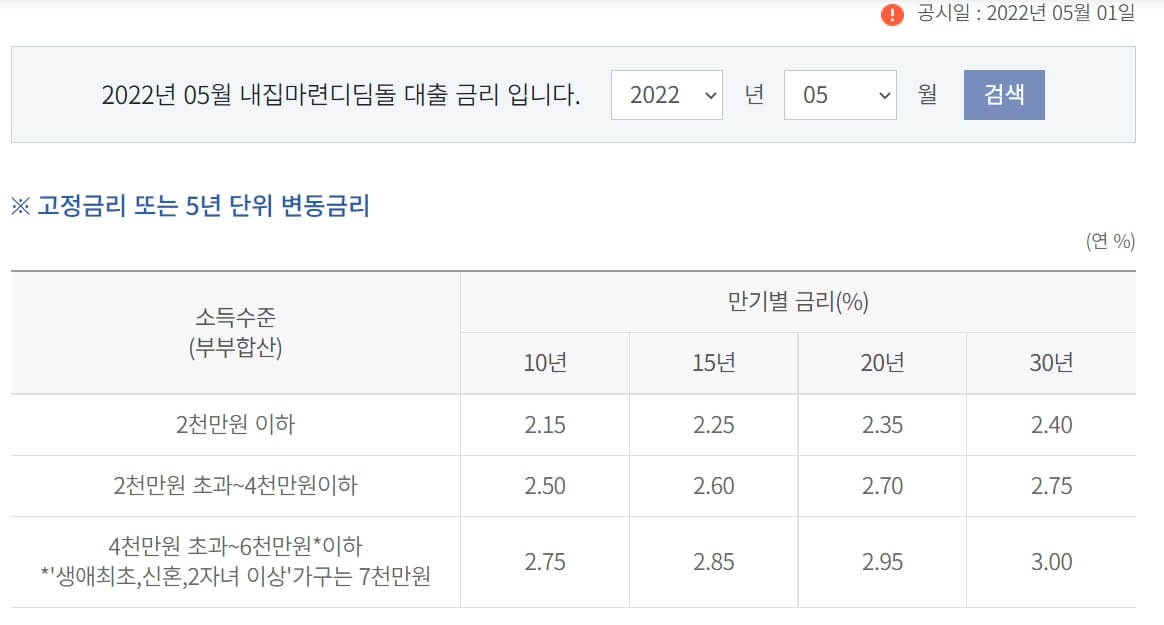Select the 2천만원 초과~4천만원이하 row label
The width and height of the screenshot is (1164, 625).
pyautogui.click(x=234, y=486)
